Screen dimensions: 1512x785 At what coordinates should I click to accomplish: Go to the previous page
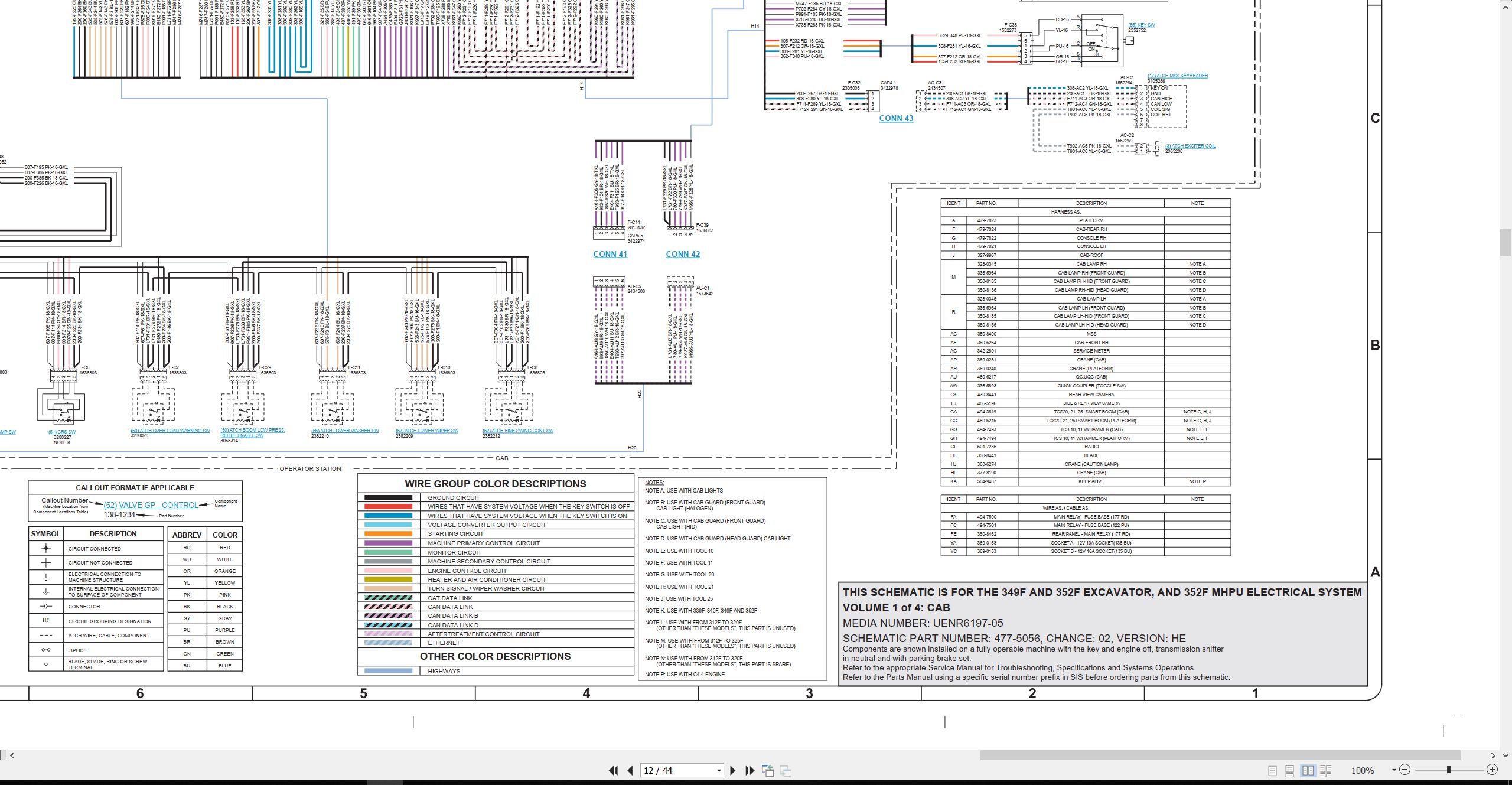[630, 770]
